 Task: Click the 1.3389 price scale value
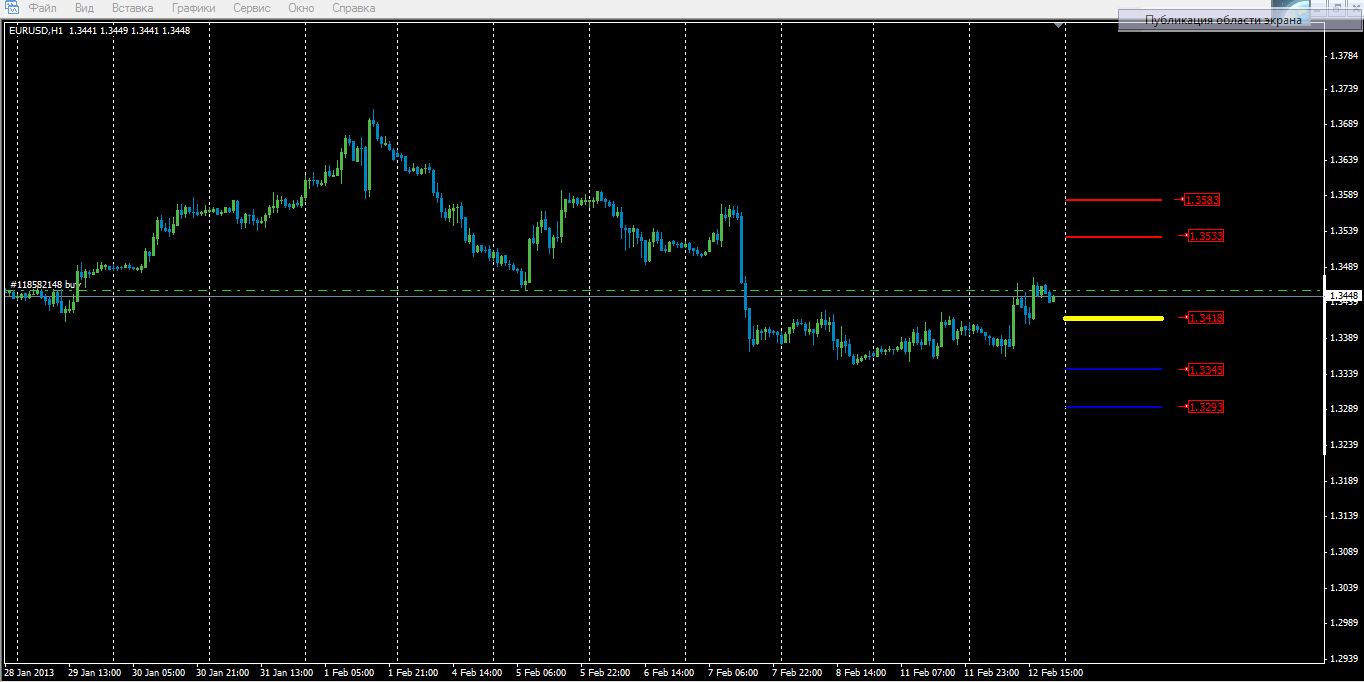[x=1344, y=338]
